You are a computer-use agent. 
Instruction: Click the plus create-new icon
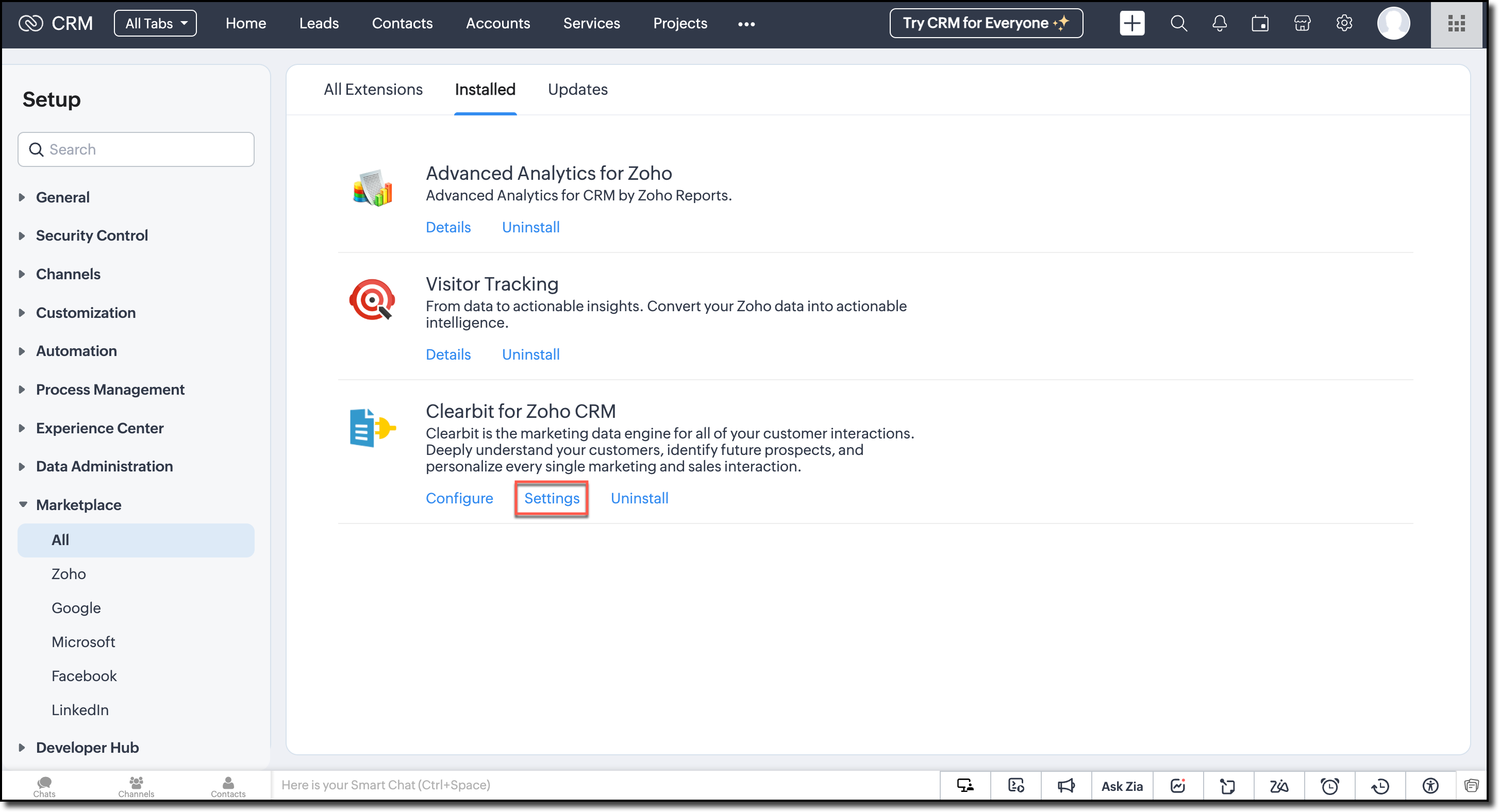pyautogui.click(x=1131, y=23)
